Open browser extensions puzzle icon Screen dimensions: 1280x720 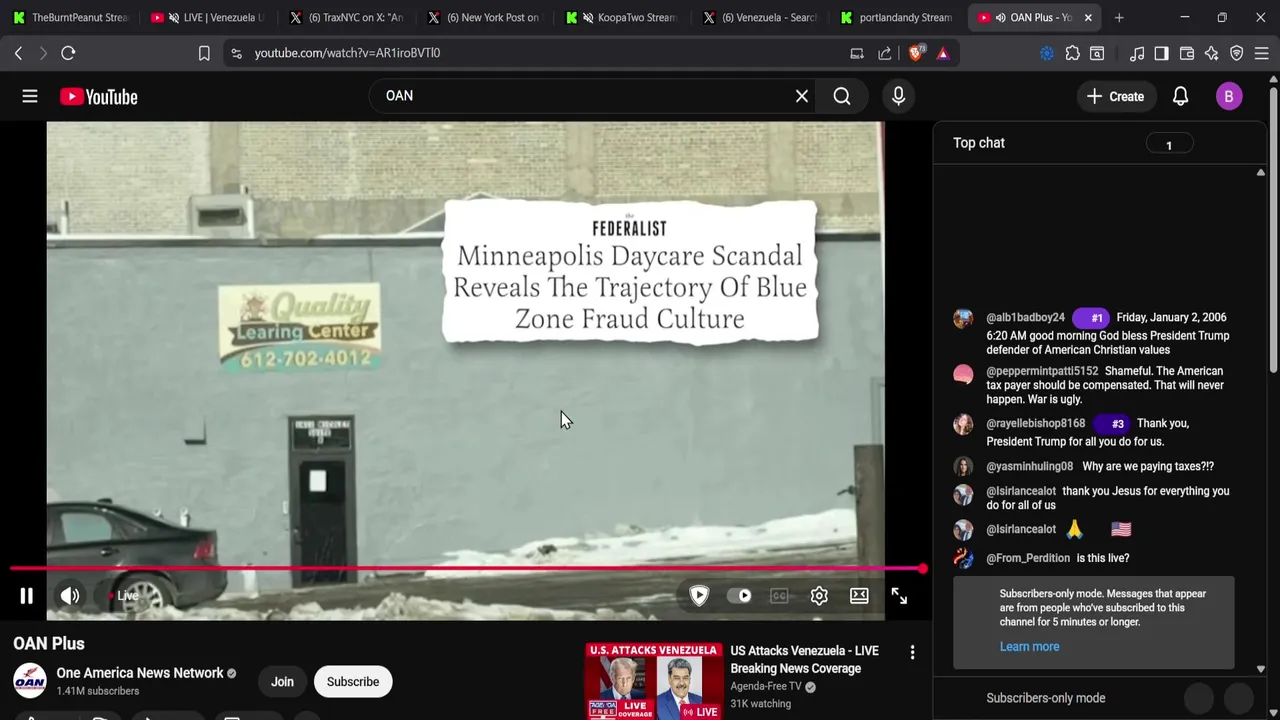click(1073, 53)
